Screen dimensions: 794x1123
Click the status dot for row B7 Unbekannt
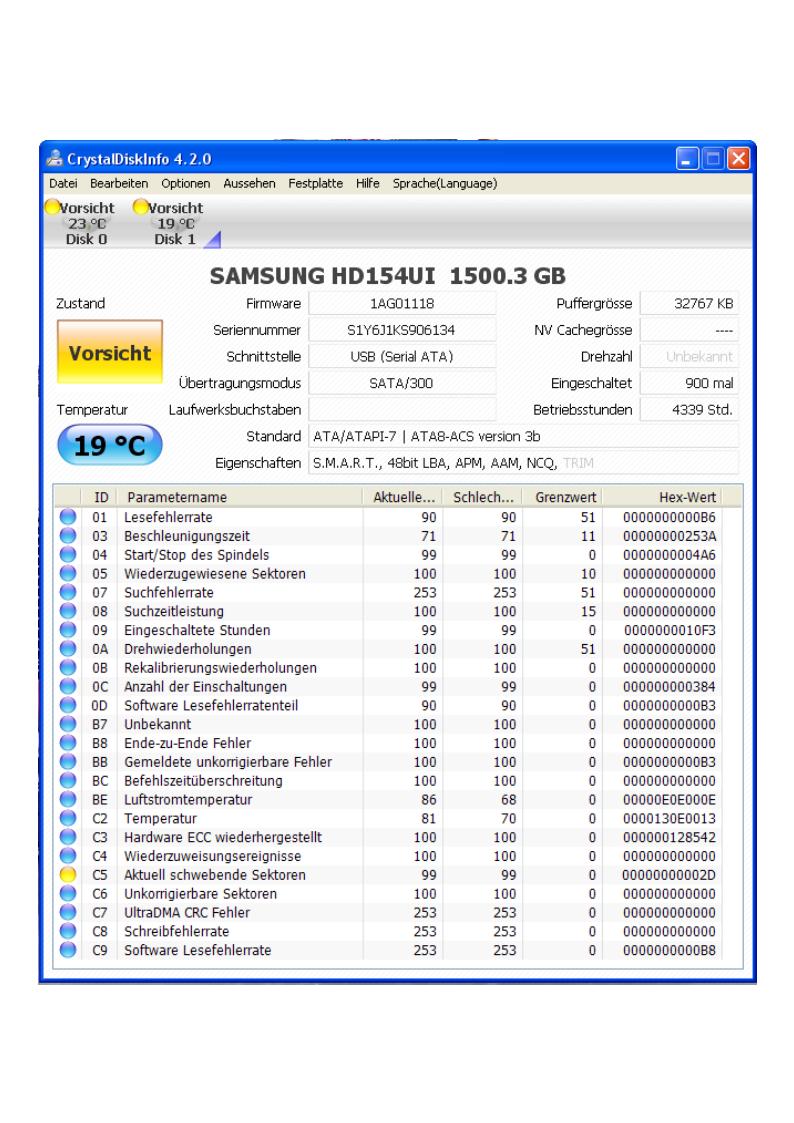coord(68,724)
